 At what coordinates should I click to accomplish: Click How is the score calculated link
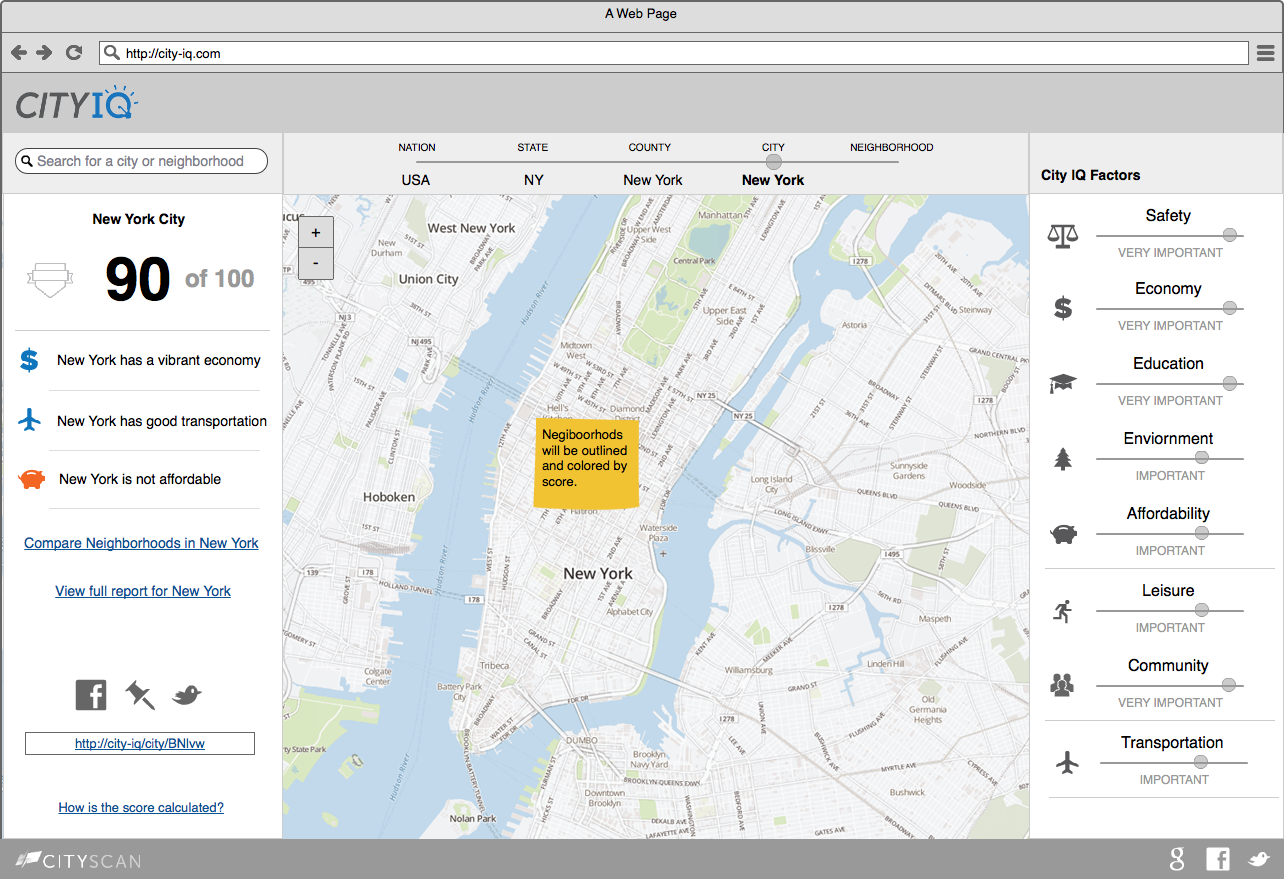pyautogui.click(x=141, y=807)
